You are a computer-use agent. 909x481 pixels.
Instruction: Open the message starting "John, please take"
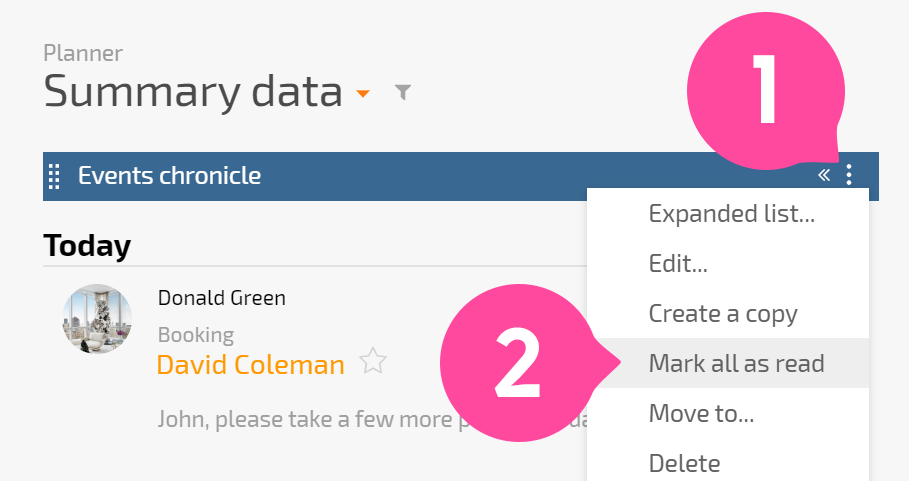371,419
